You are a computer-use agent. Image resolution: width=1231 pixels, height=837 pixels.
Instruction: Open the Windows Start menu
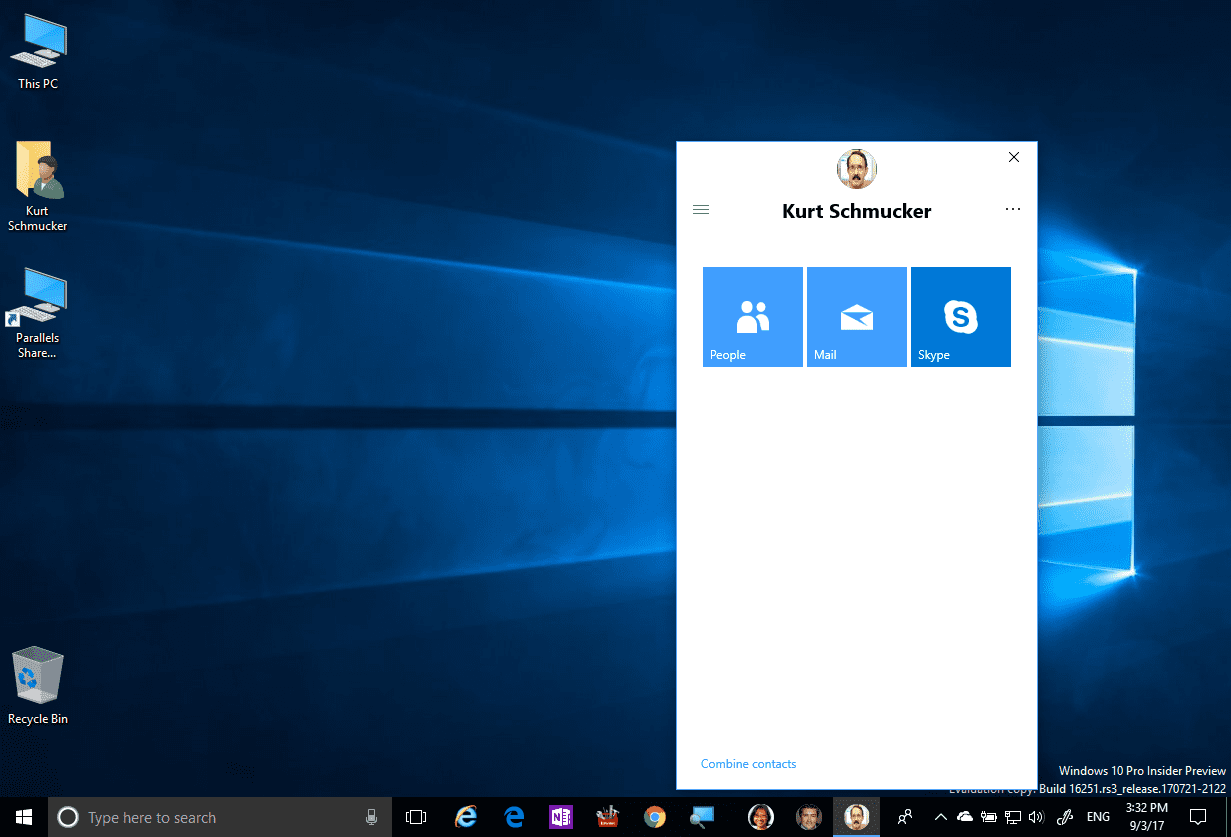coord(22,817)
